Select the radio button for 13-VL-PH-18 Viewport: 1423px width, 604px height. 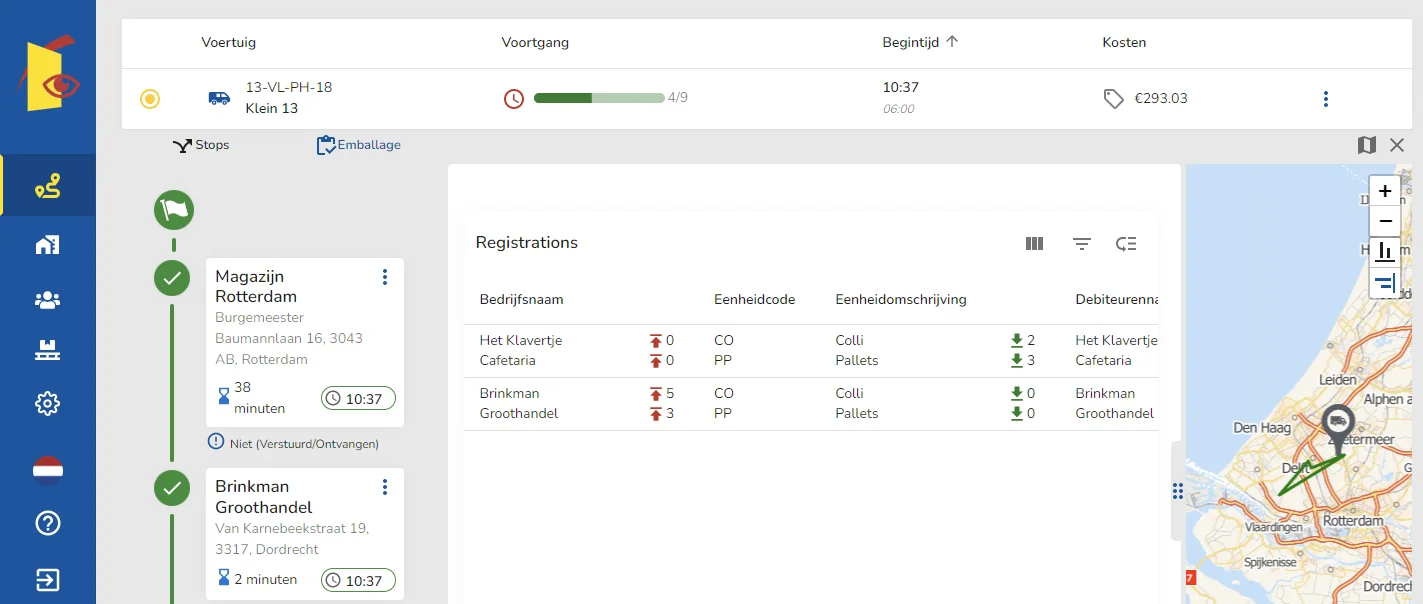point(150,98)
